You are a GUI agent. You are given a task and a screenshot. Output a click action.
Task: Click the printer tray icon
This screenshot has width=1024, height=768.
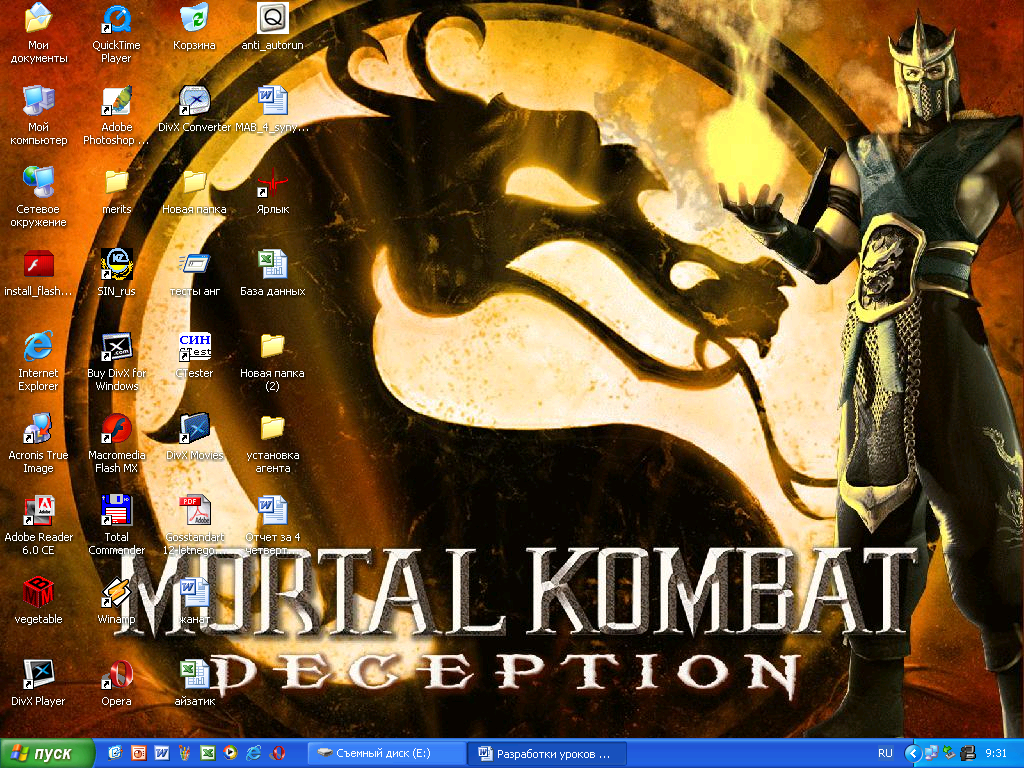pos(968,754)
